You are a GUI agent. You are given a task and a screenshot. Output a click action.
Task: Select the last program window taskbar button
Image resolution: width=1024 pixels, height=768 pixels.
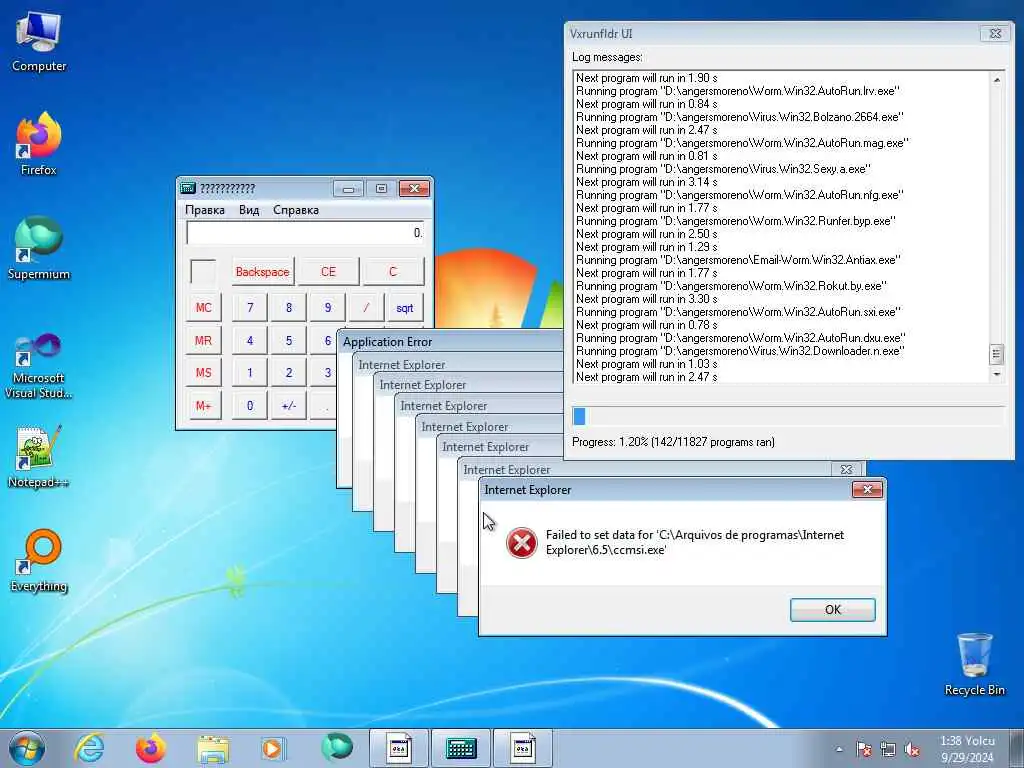[x=522, y=748]
